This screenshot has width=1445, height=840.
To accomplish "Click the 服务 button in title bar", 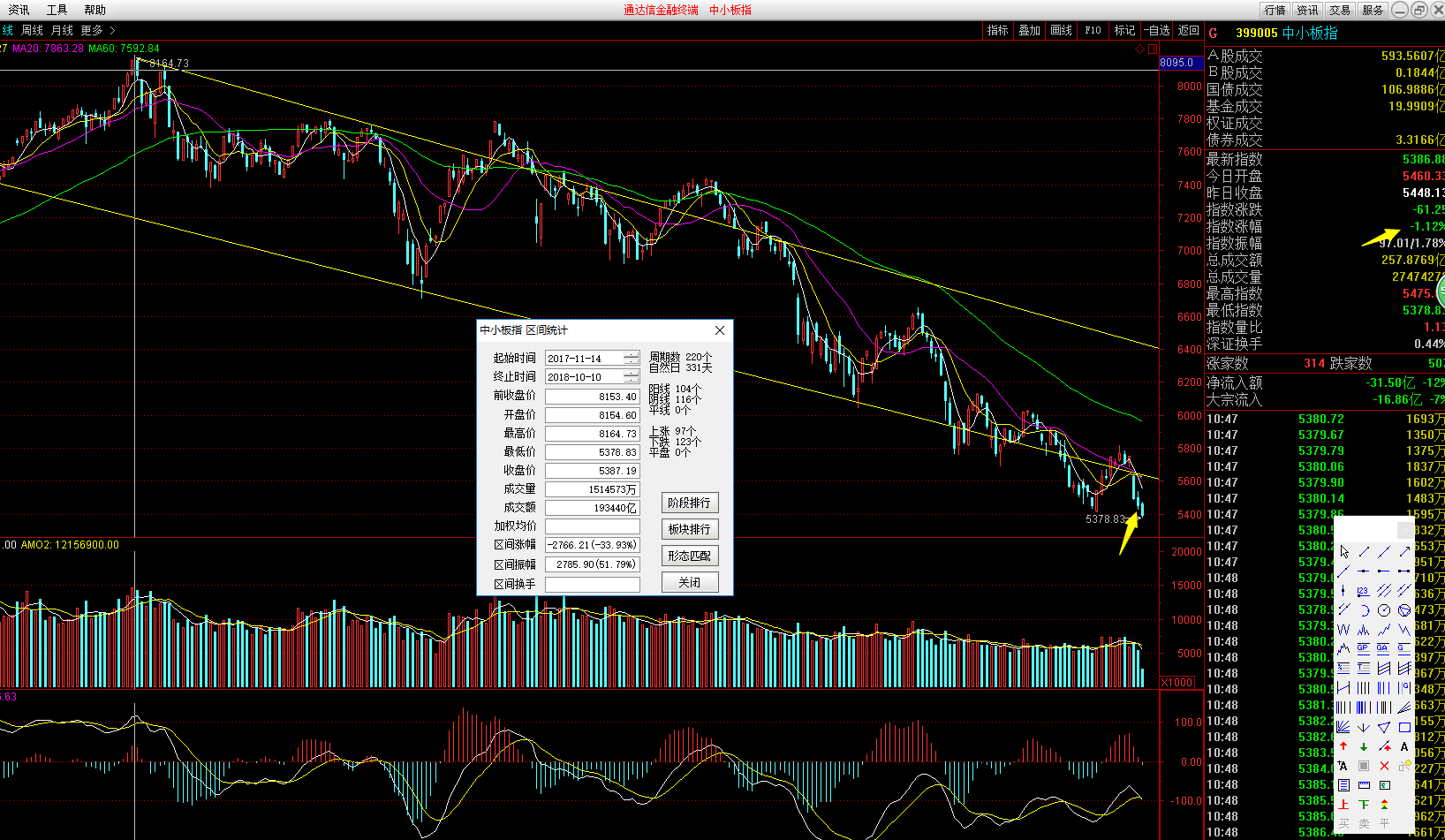I will coord(1373,10).
